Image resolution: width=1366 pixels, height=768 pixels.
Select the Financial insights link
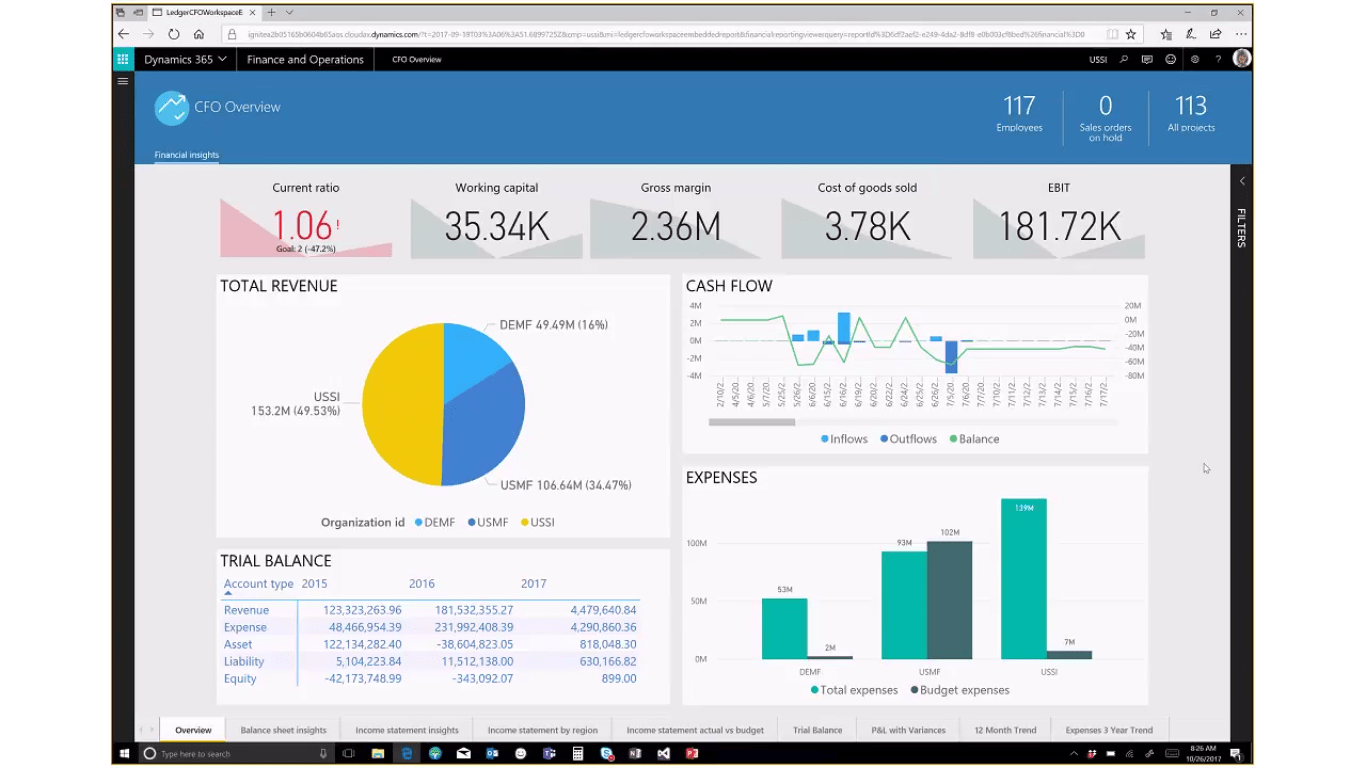pyautogui.click(x=186, y=154)
